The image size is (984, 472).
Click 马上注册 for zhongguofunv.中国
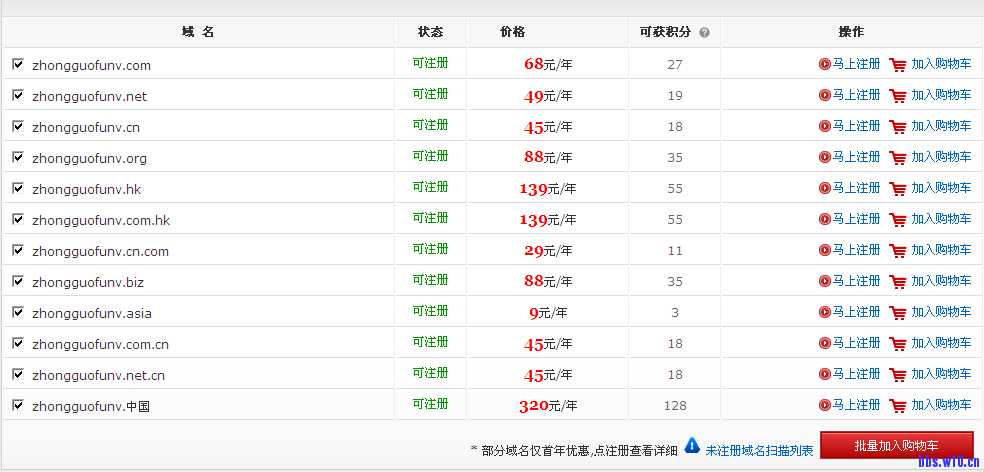click(856, 405)
